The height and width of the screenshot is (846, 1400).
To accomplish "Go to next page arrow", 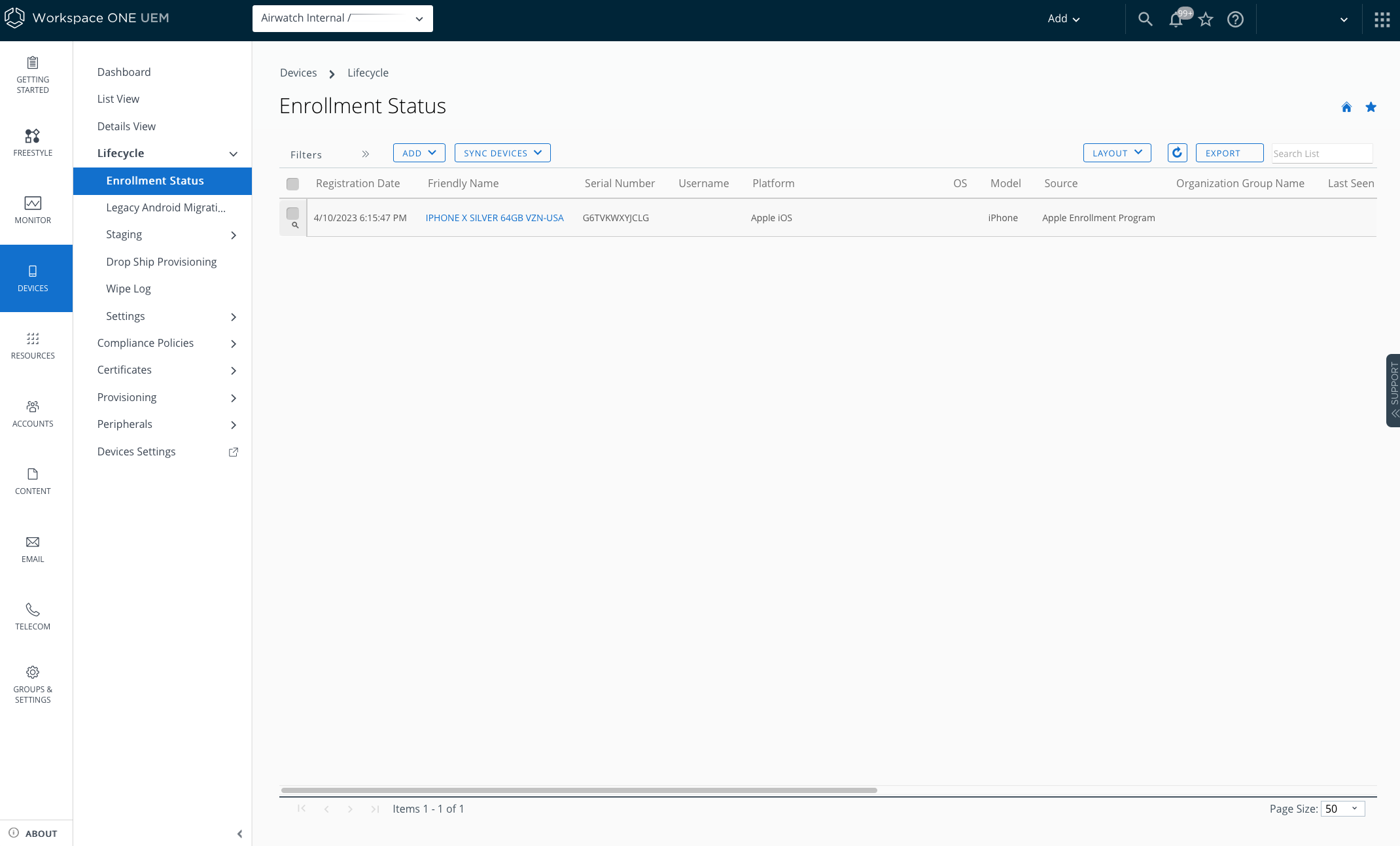I will point(351,809).
